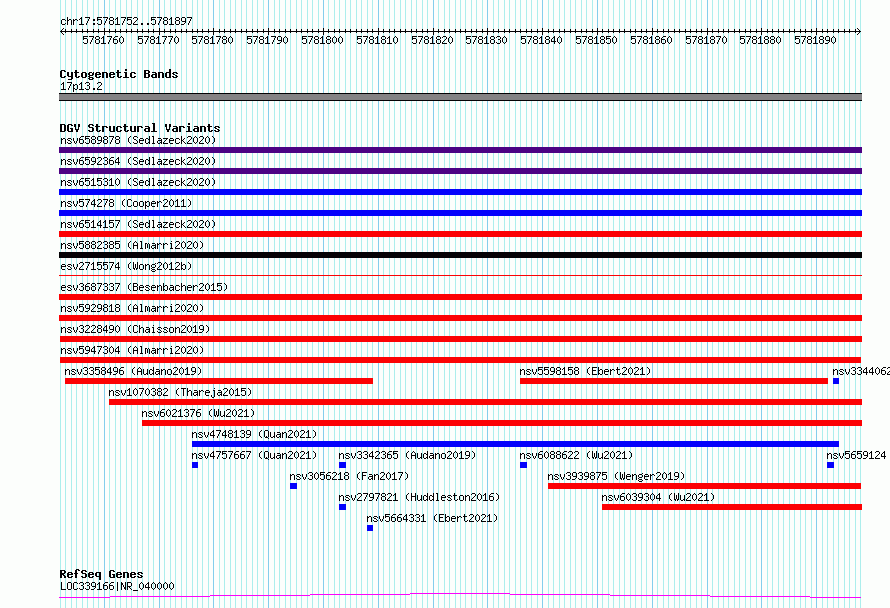The image size is (890, 608).
Task: Click the Cytogenetic Bands track title
Action: coord(119,74)
